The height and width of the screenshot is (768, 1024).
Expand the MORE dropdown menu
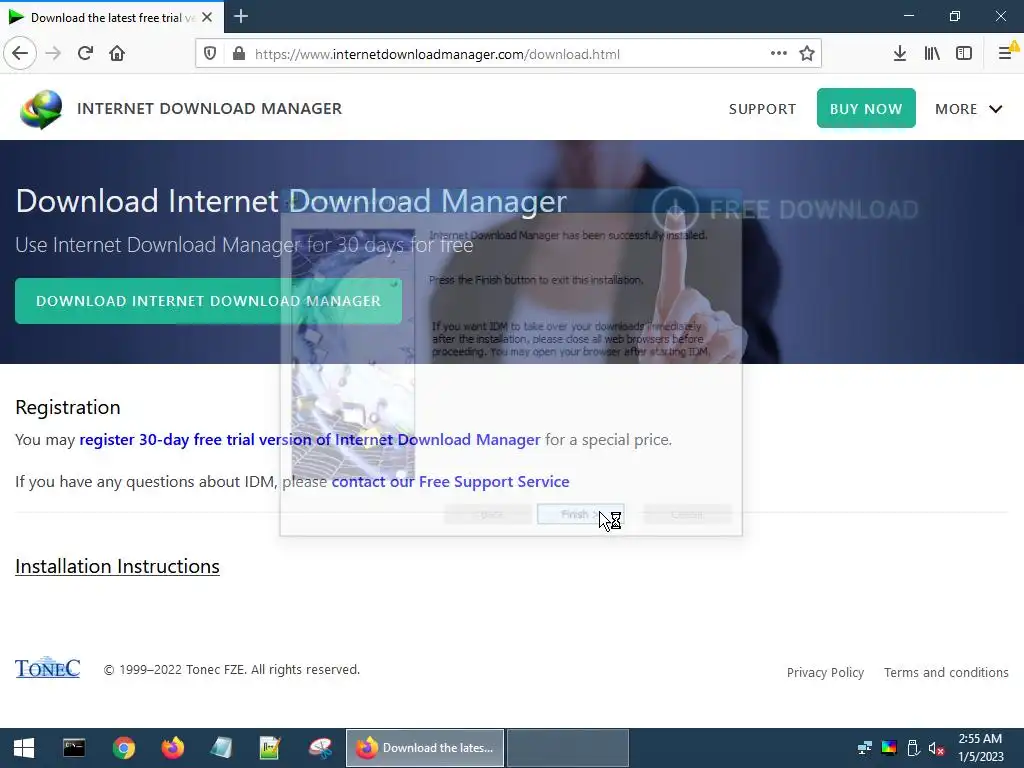[968, 109]
